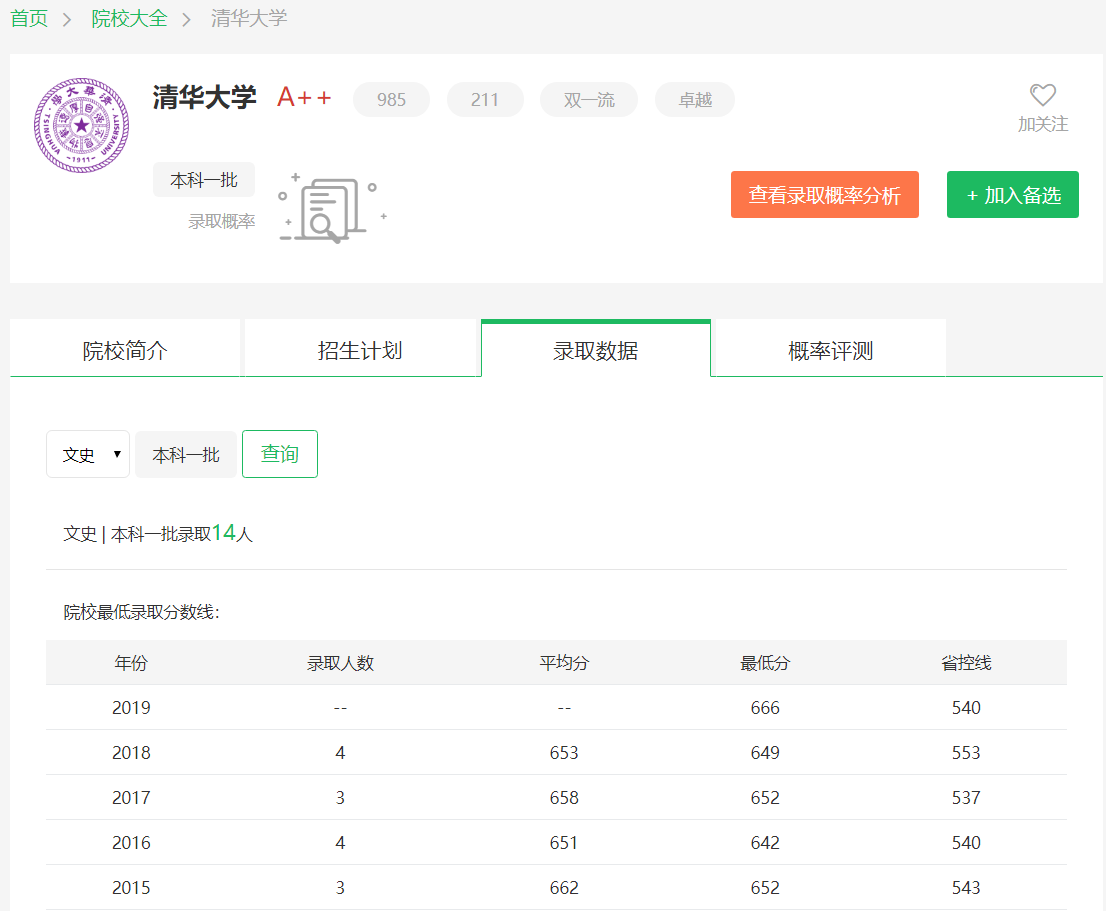This screenshot has width=1106, height=911.
Task: Click the 双一流 tag
Action: 589,99
